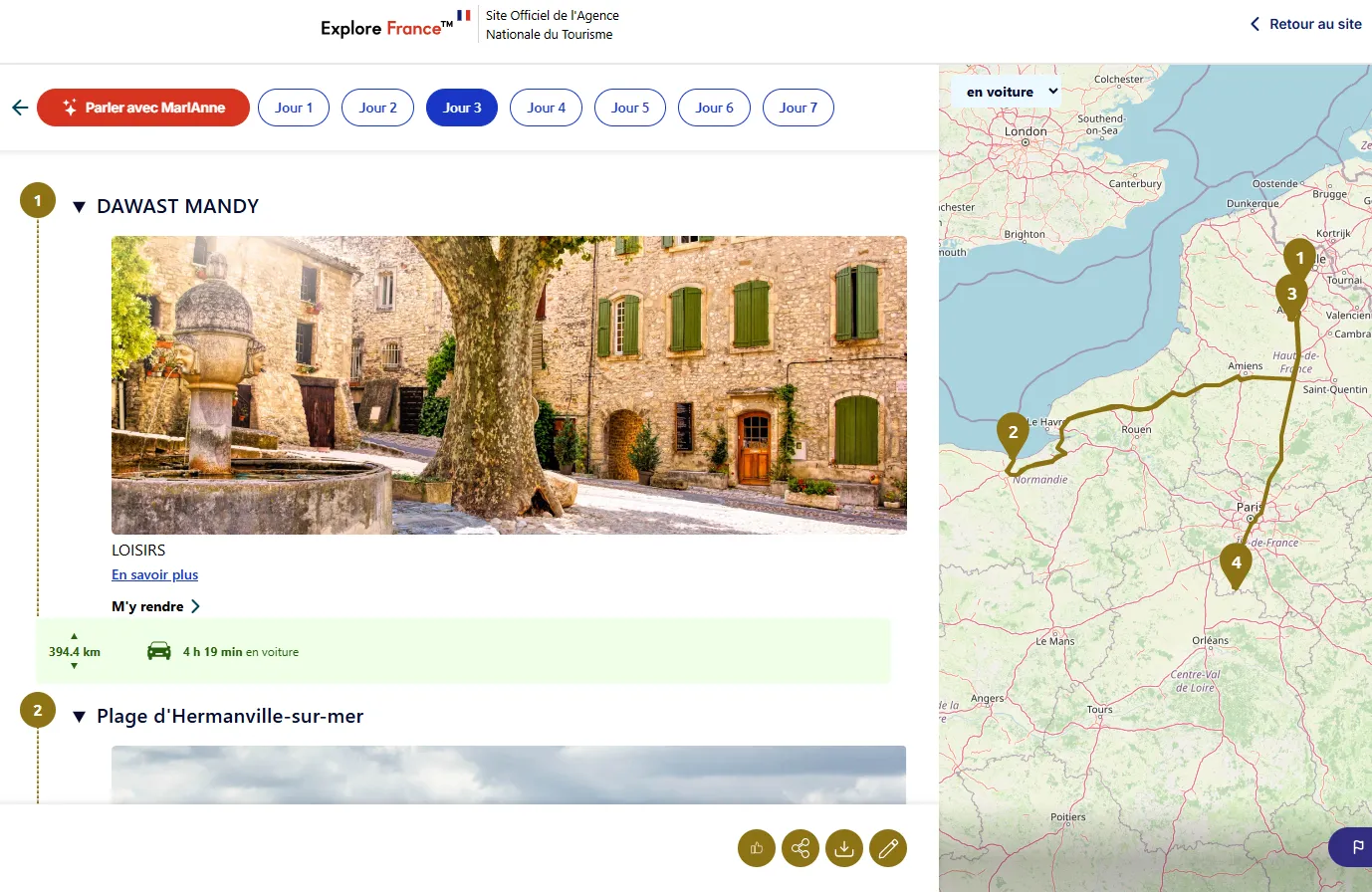Switch to the Jour 1 tab
The height and width of the screenshot is (892, 1372).
[294, 108]
